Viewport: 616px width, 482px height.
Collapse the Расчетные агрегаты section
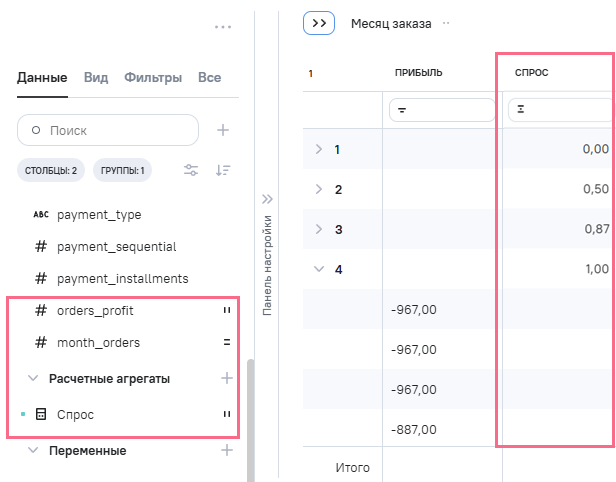point(33,378)
